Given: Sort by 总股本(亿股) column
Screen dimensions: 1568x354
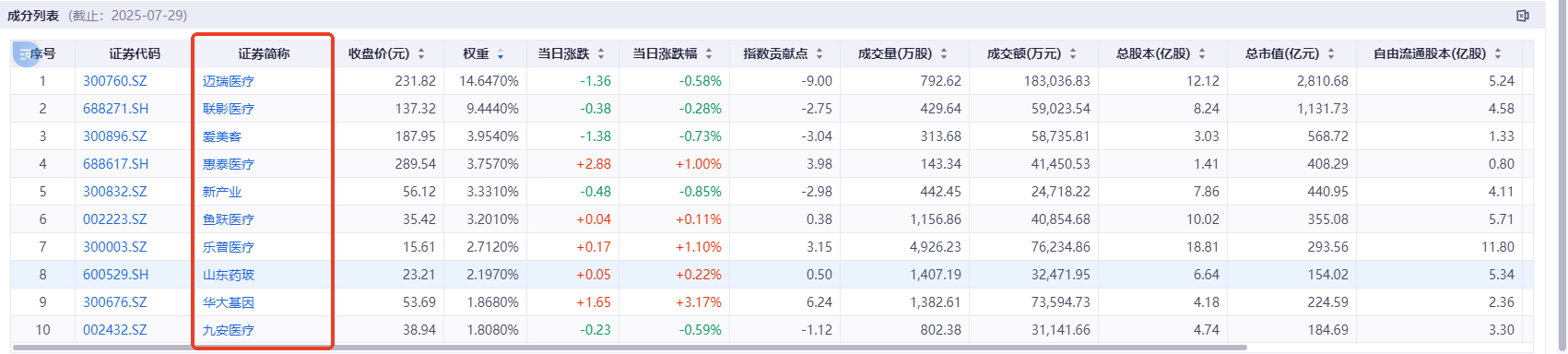Looking at the screenshot, I should [1202, 53].
